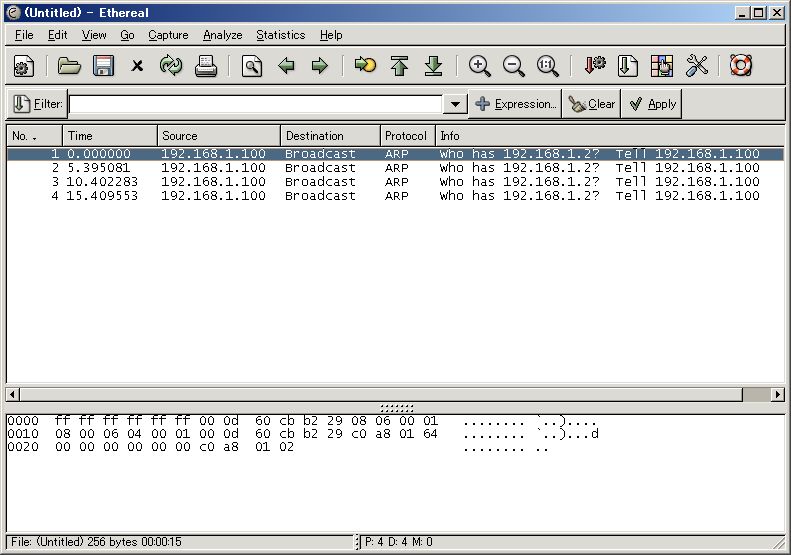Open the Analyze menu
The width and height of the screenshot is (791, 555).
(x=222, y=35)
